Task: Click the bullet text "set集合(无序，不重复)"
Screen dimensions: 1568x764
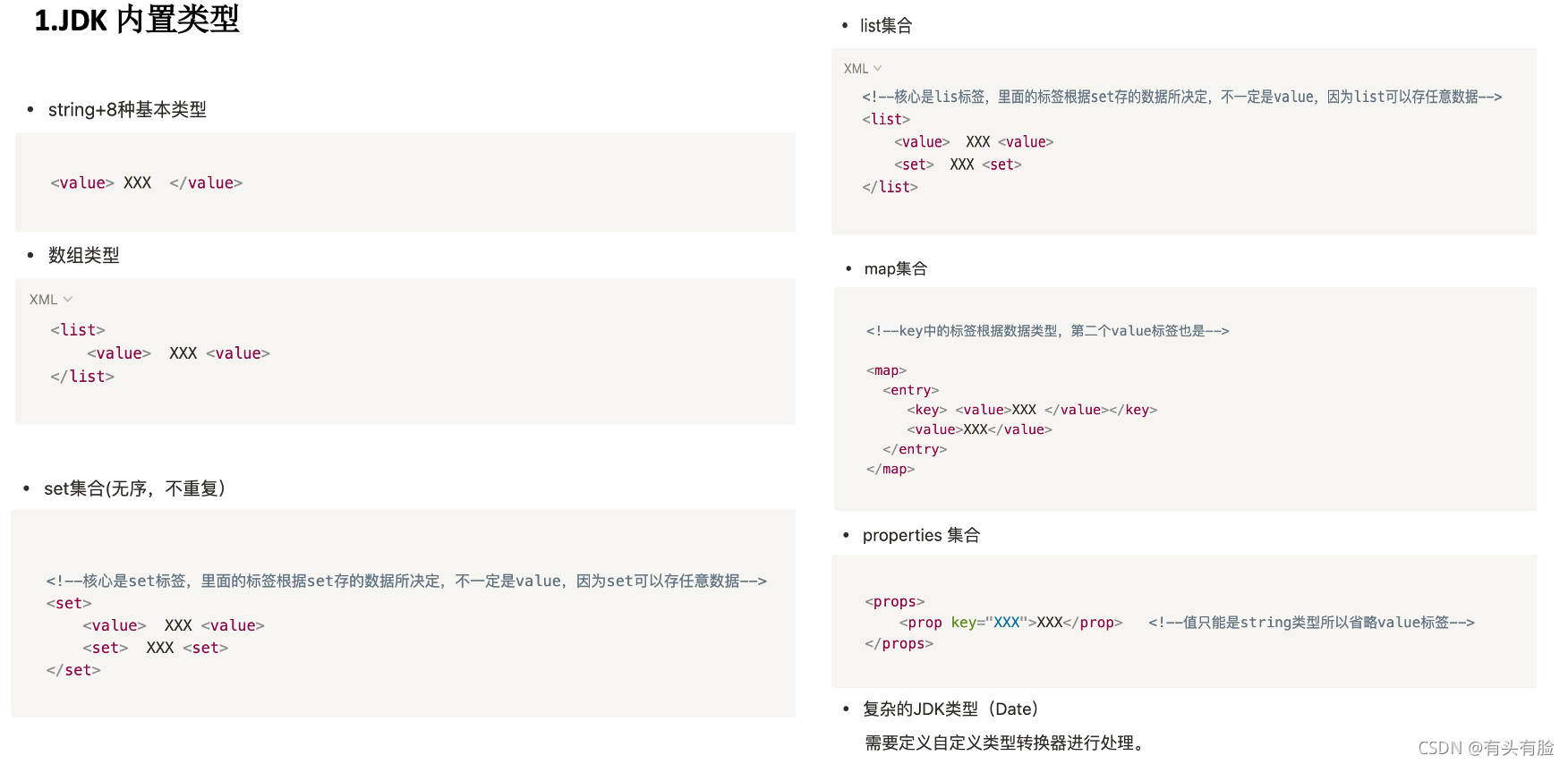Action: [134, 488]
